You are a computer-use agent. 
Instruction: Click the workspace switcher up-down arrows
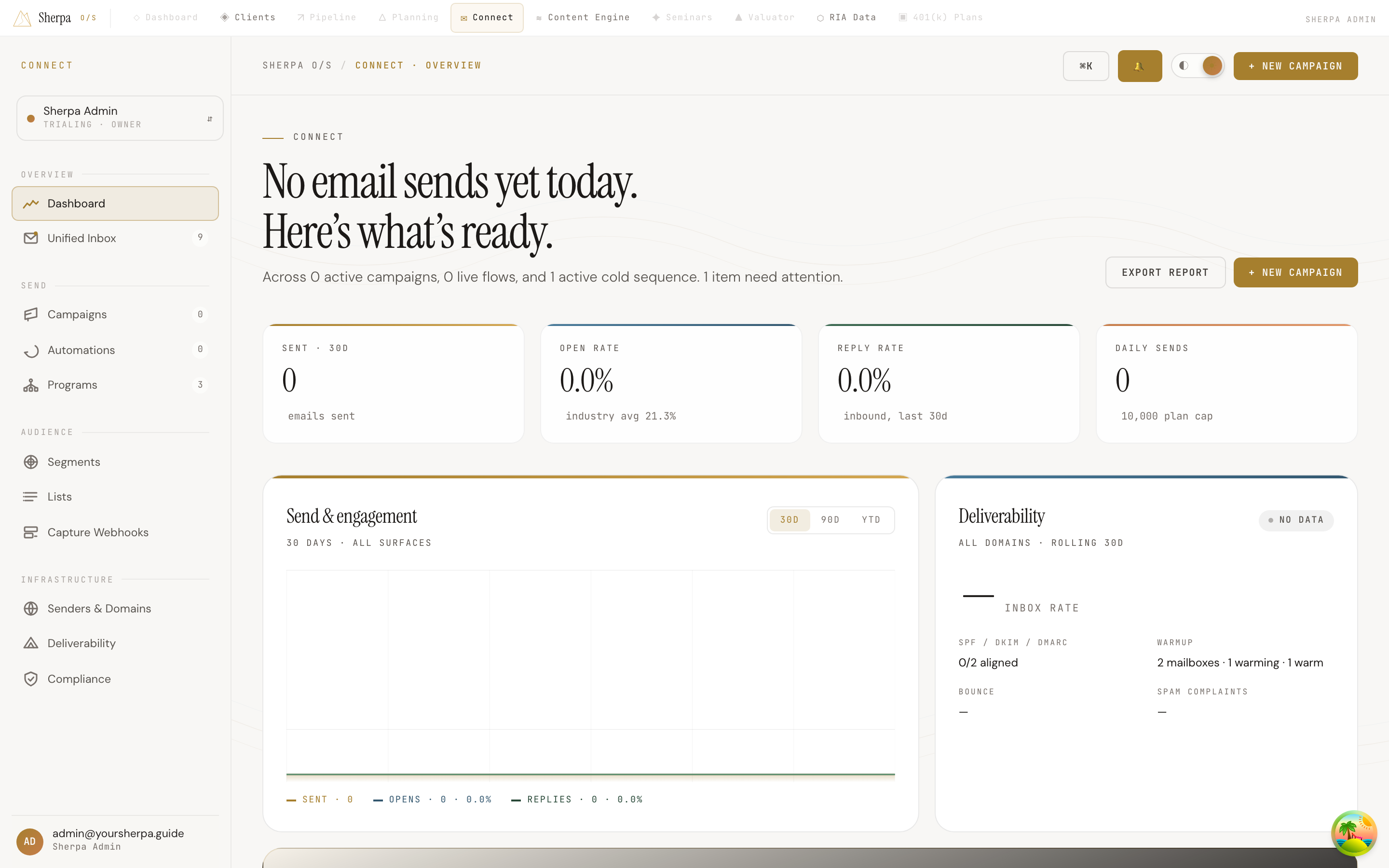[209, 119]
